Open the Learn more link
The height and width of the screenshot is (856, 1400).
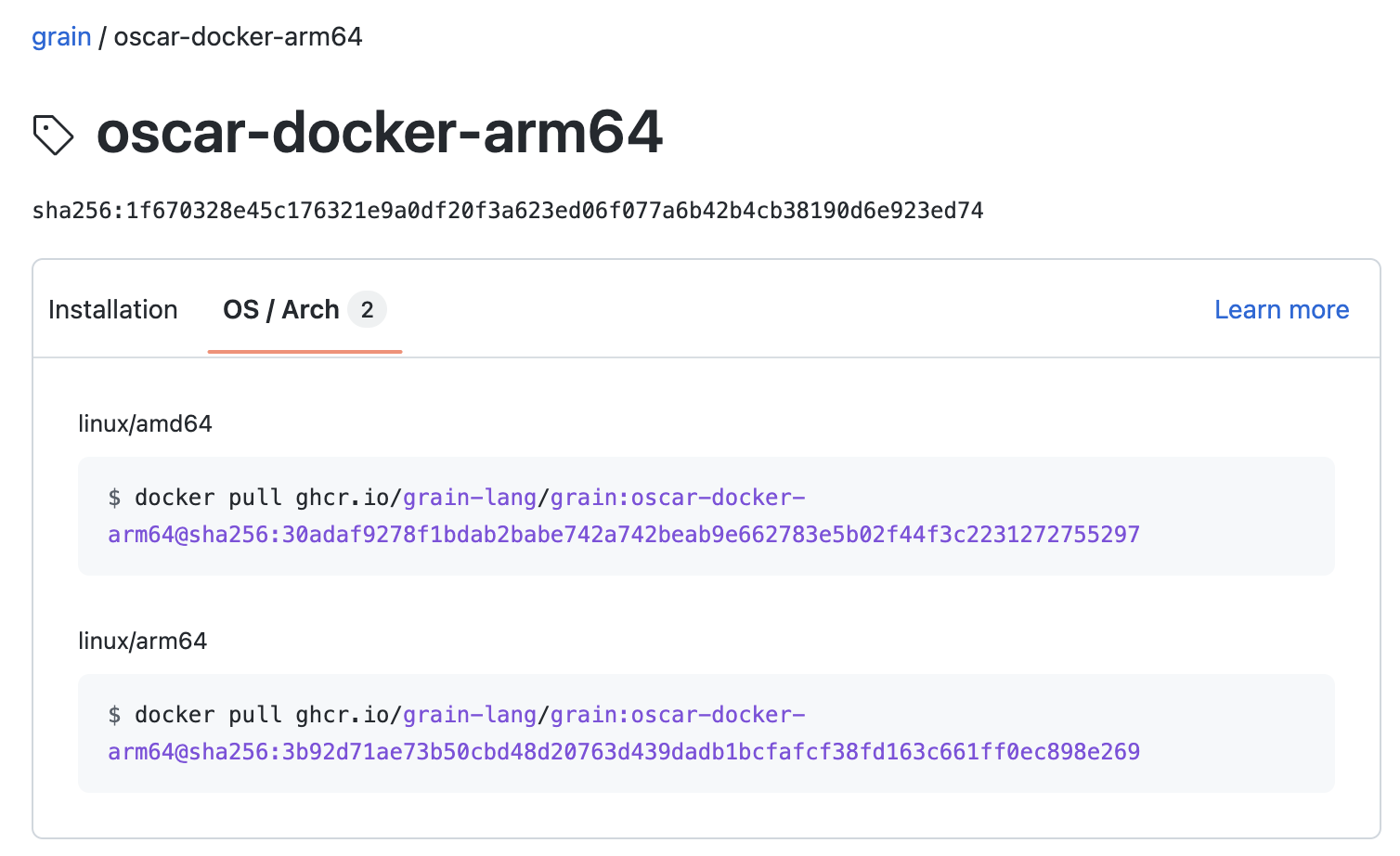(1281, 309)
